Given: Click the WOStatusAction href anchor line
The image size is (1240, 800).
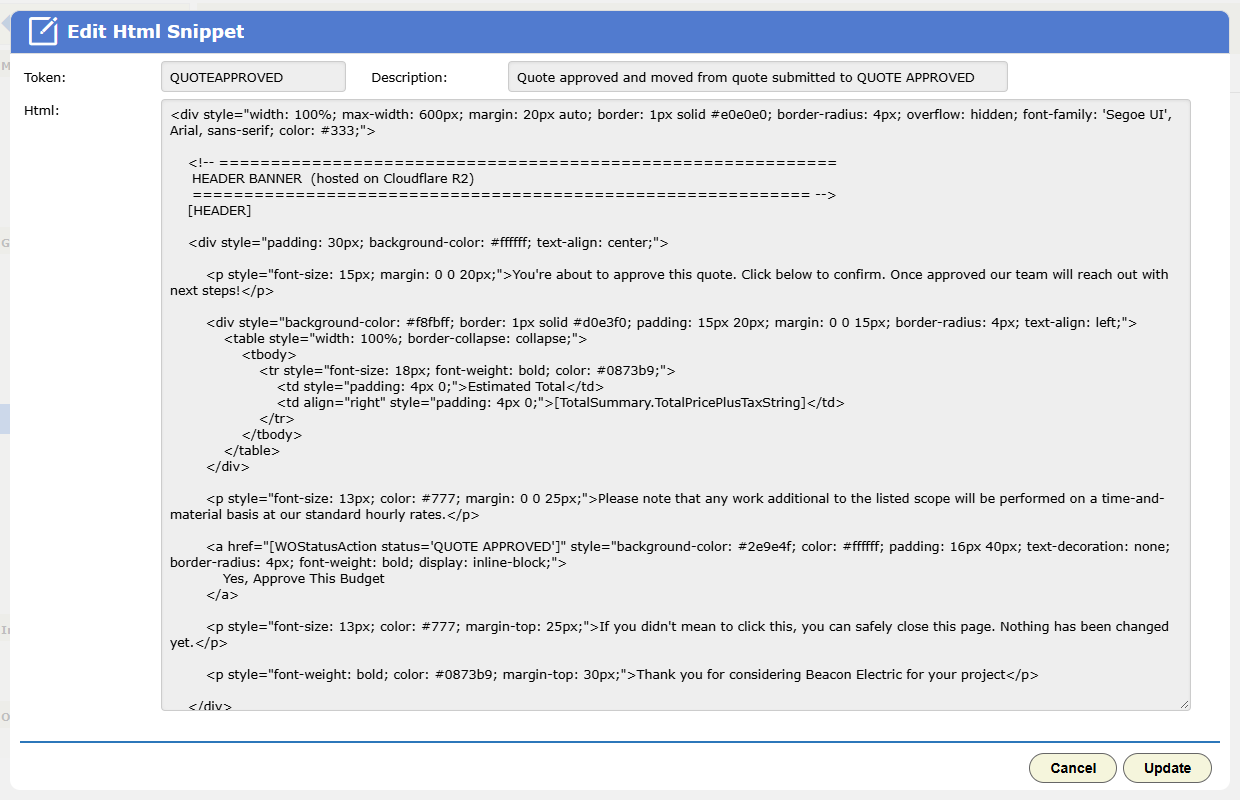Looking at the screenshot, I should (670, 554).
